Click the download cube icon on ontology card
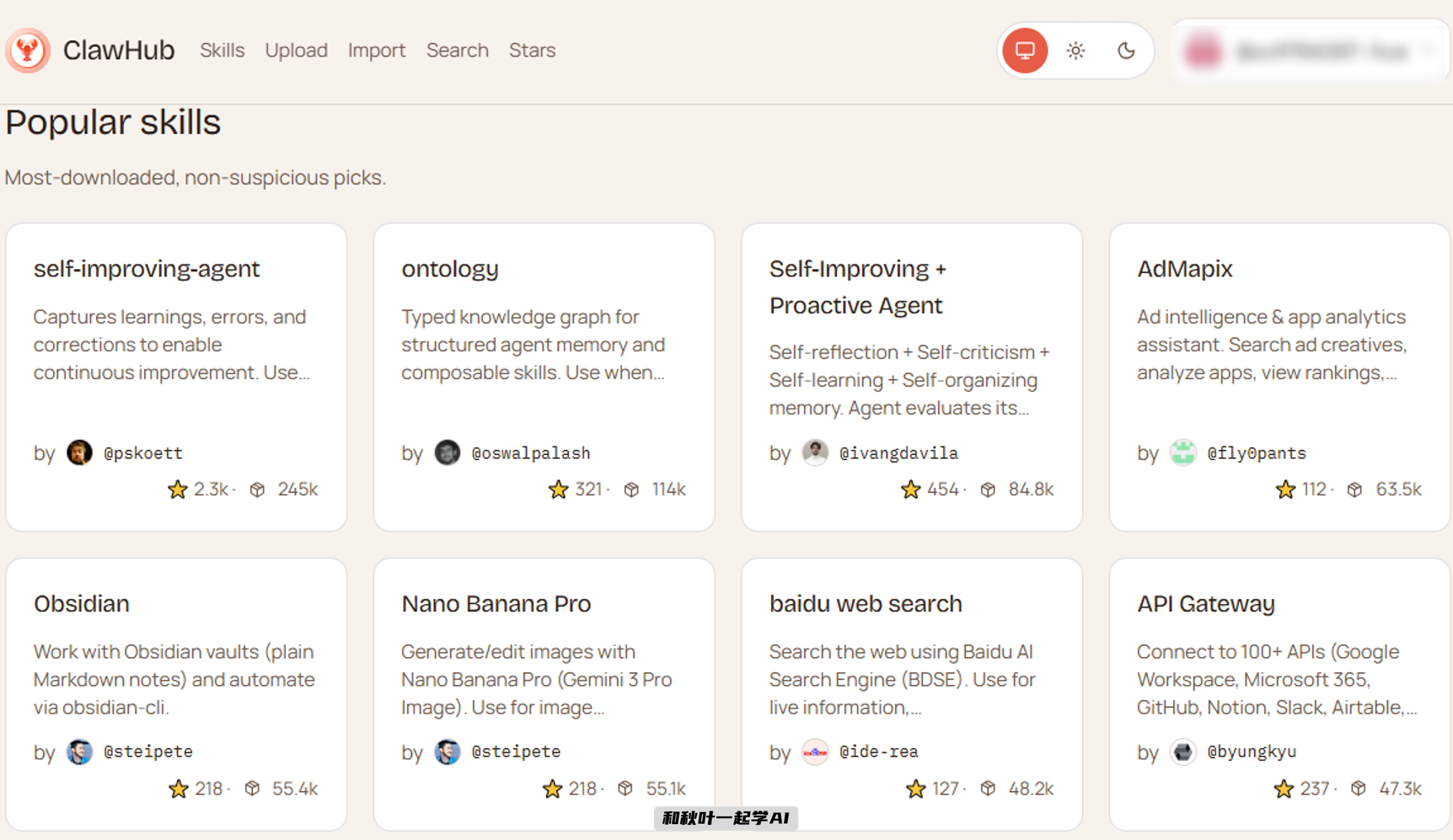Image resolution: width=1453 pixels, height=840 pixels. (x=631, y=490)
